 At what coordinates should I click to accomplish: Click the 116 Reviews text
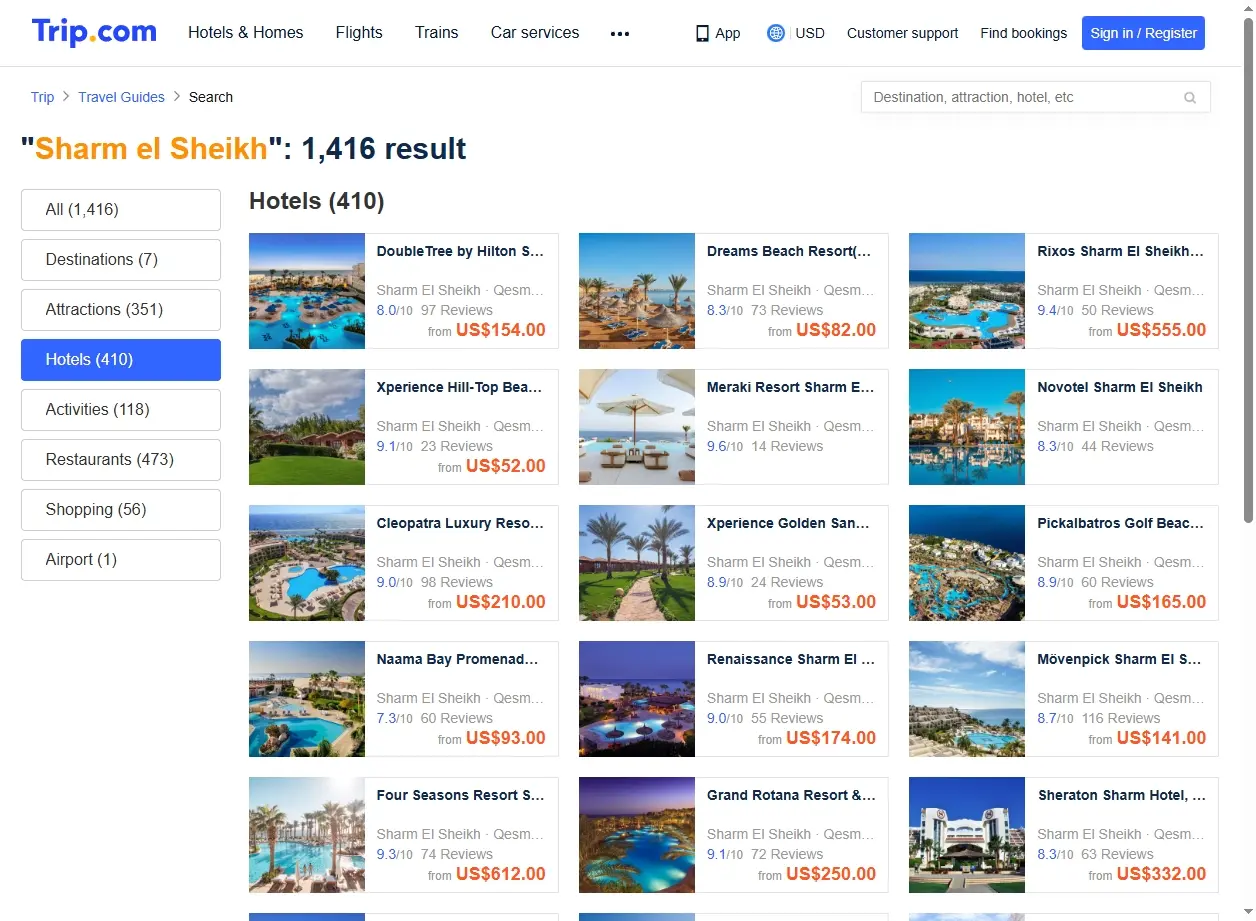(1121, 718)
